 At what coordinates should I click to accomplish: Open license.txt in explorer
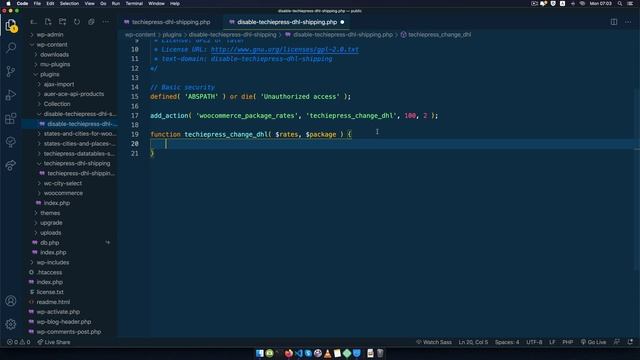pos(50,292)
